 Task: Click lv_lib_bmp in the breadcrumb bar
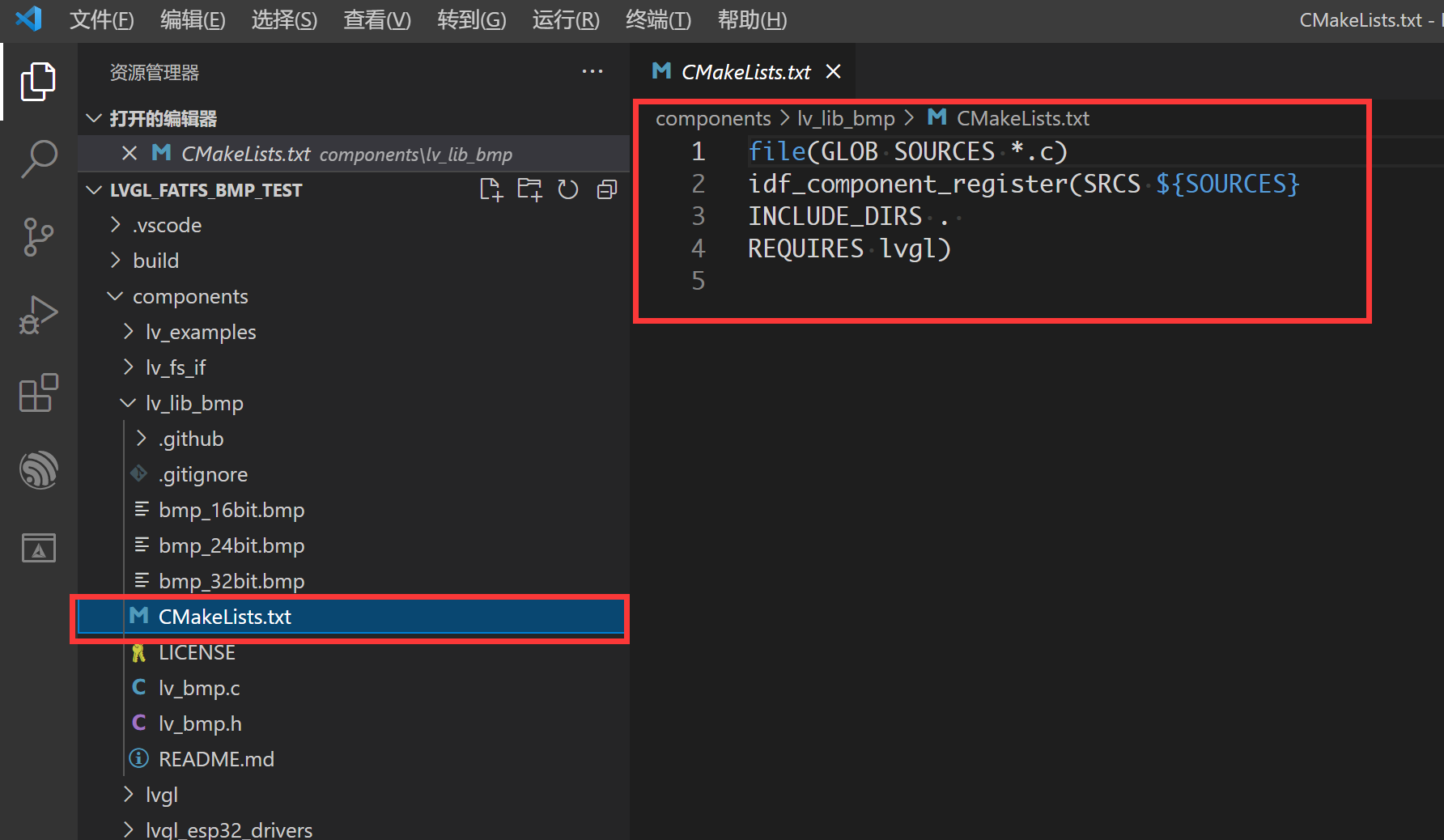tap(845, 117)
